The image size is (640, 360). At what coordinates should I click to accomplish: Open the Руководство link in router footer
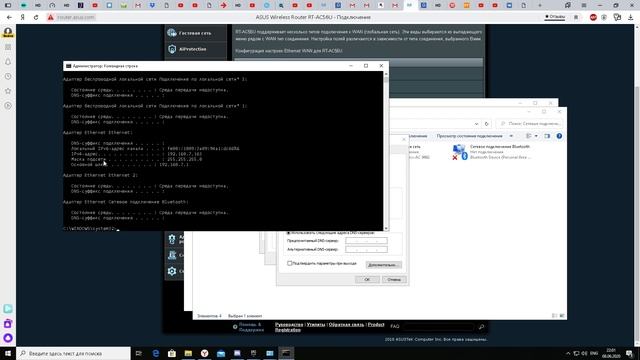[x=289, y=325]
